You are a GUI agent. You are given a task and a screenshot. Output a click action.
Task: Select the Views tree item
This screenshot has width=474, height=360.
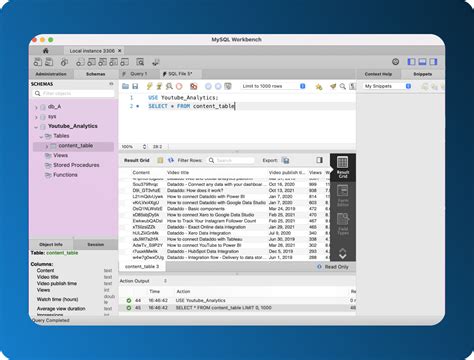60,155
